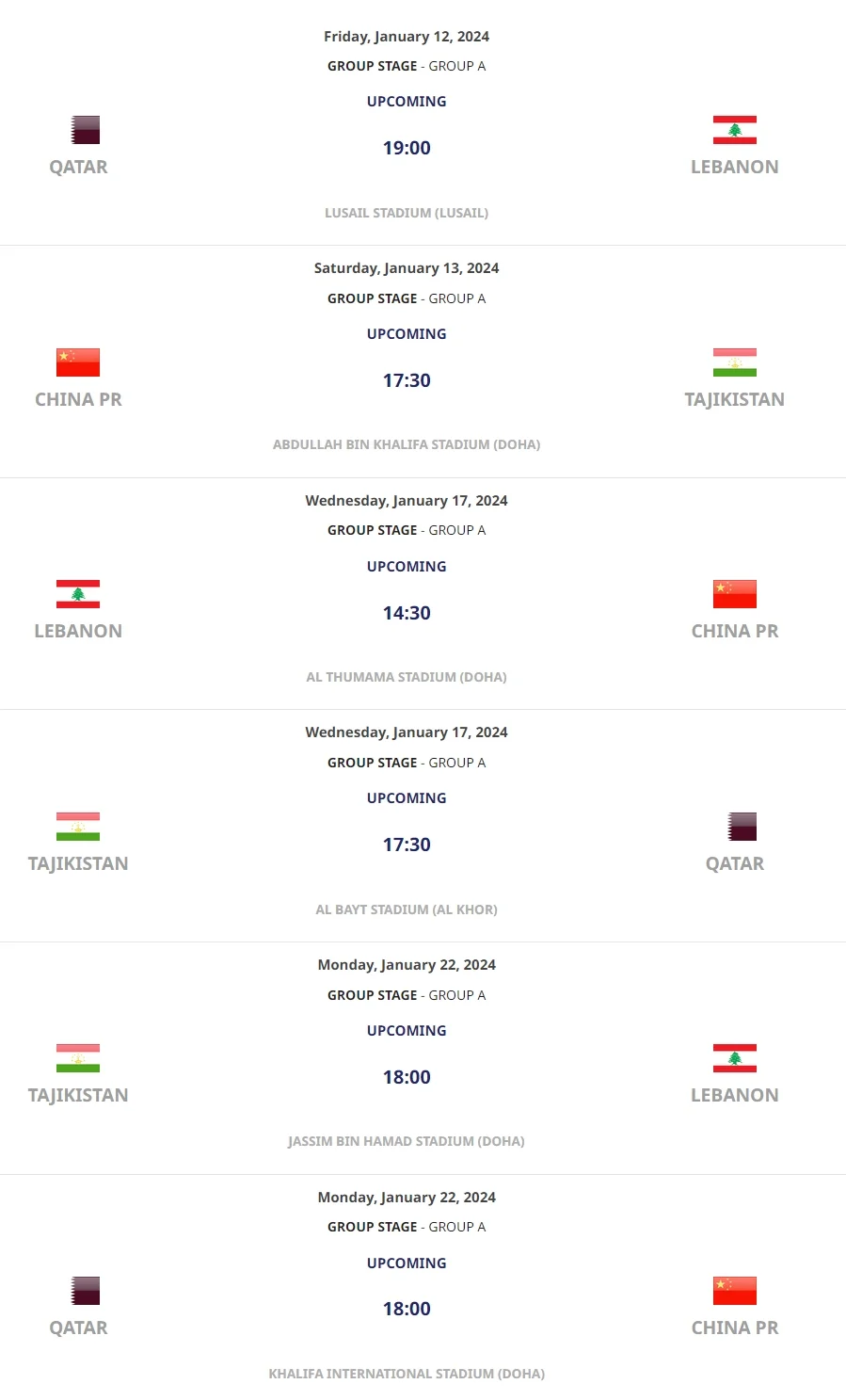
Task: Click the LEBANON team name in the 14:30 match
Action: (78, 631)
